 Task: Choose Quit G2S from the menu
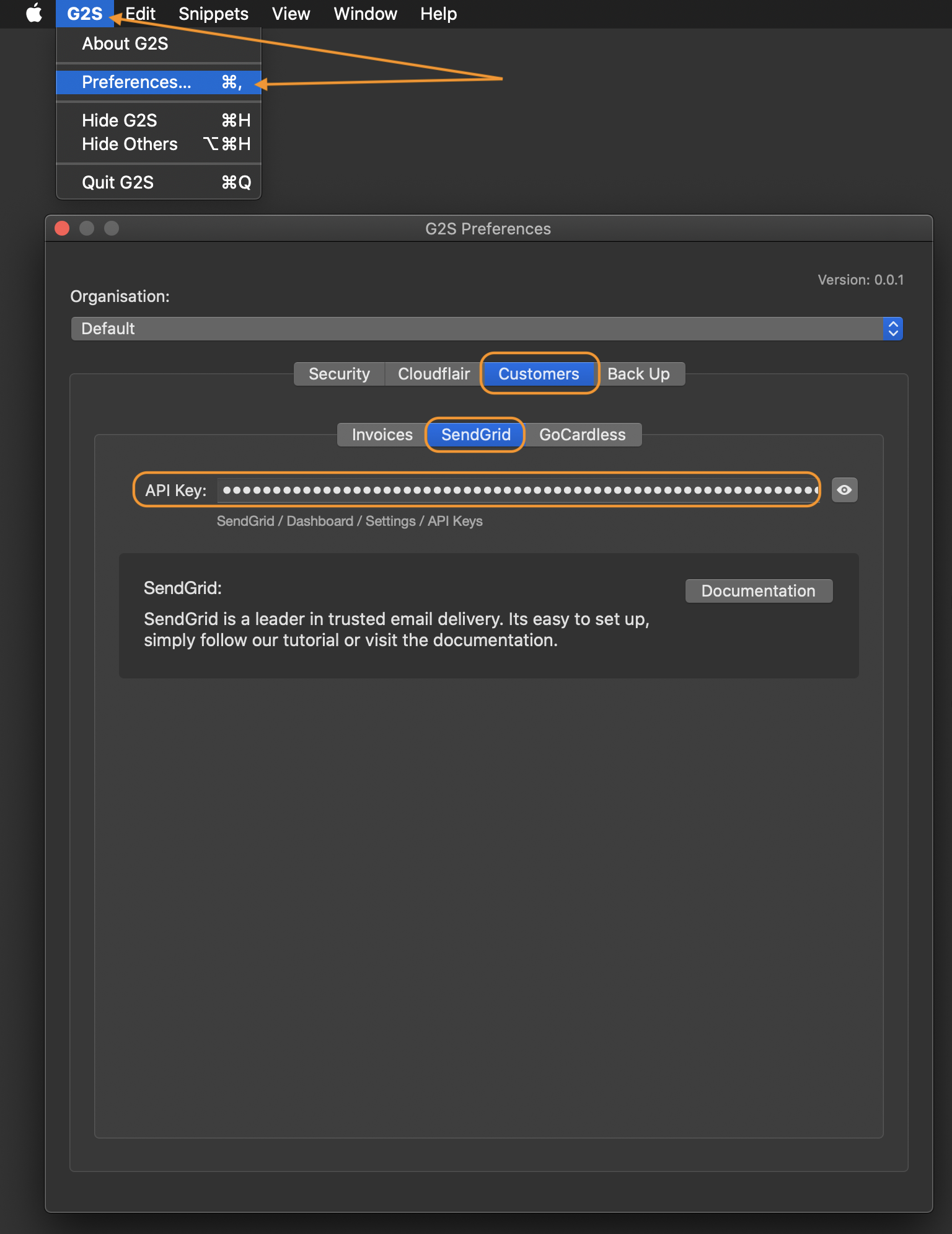[x=159, y=182]
